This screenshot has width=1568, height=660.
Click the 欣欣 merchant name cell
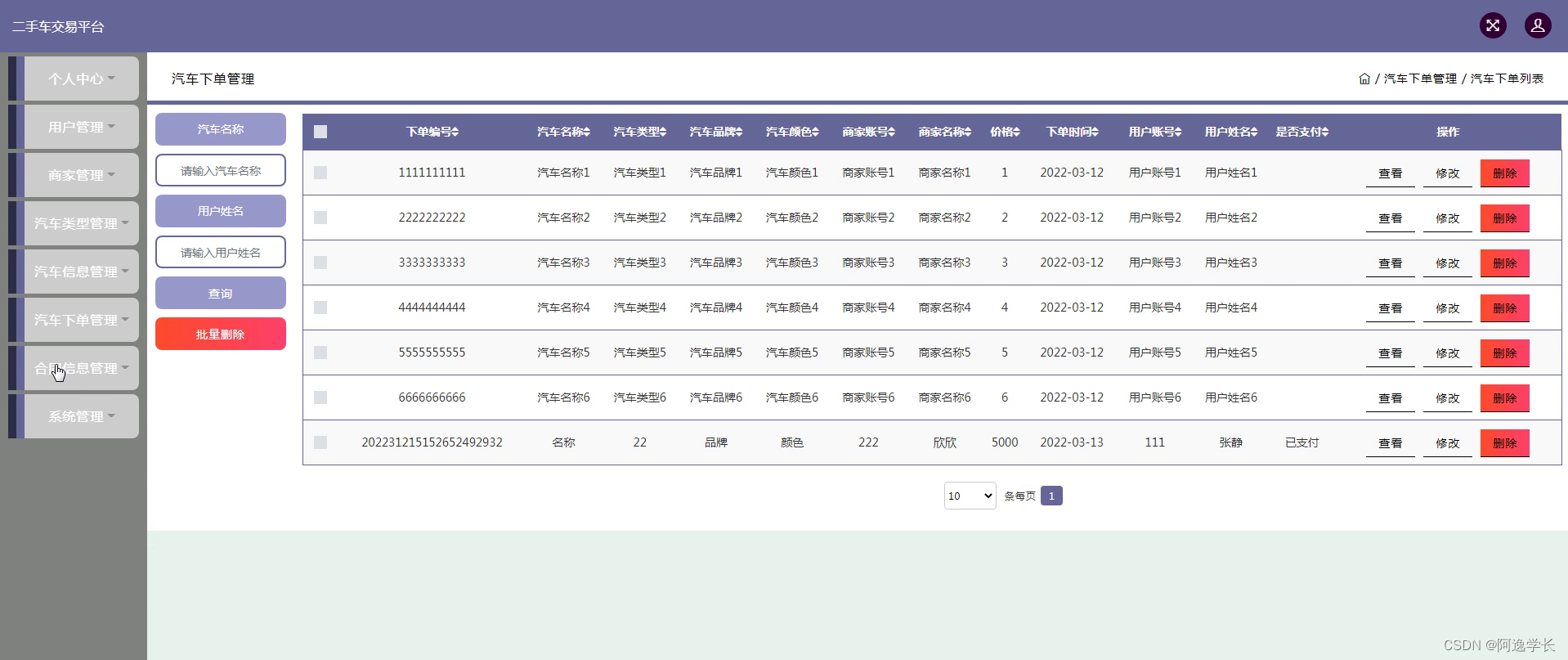coord(945,442)
